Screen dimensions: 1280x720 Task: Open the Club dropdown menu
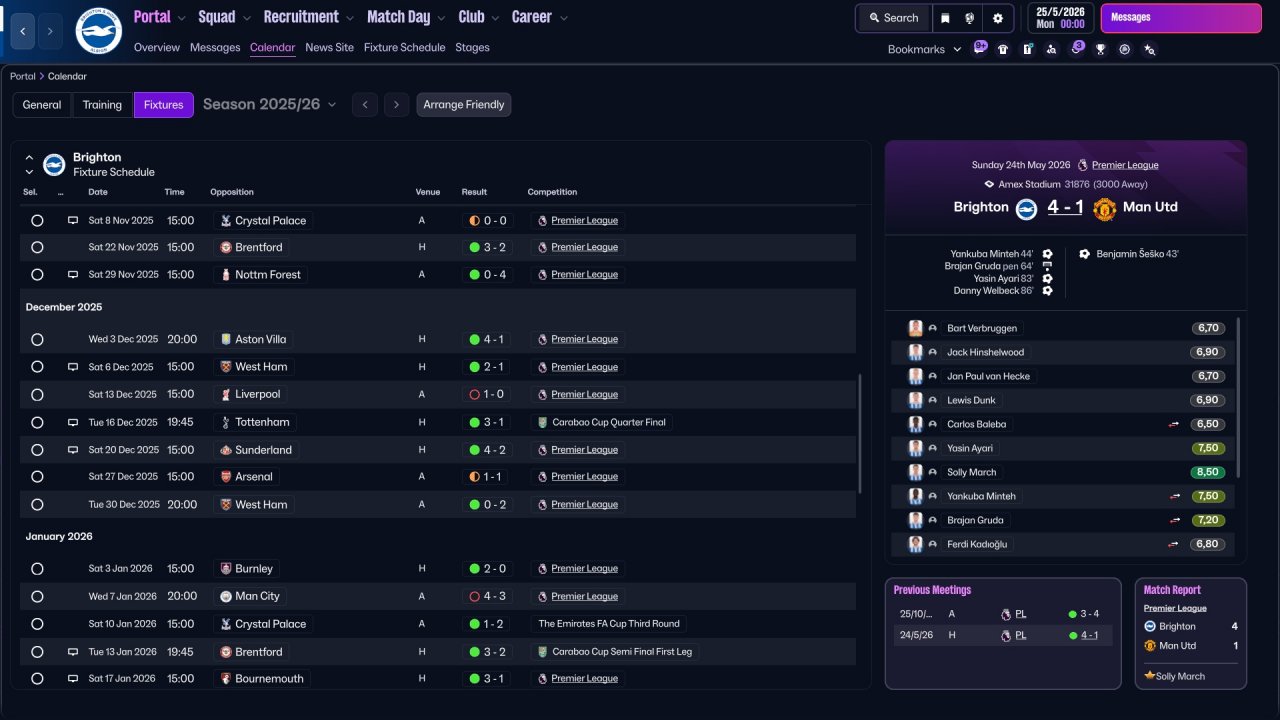coord(479,17)
